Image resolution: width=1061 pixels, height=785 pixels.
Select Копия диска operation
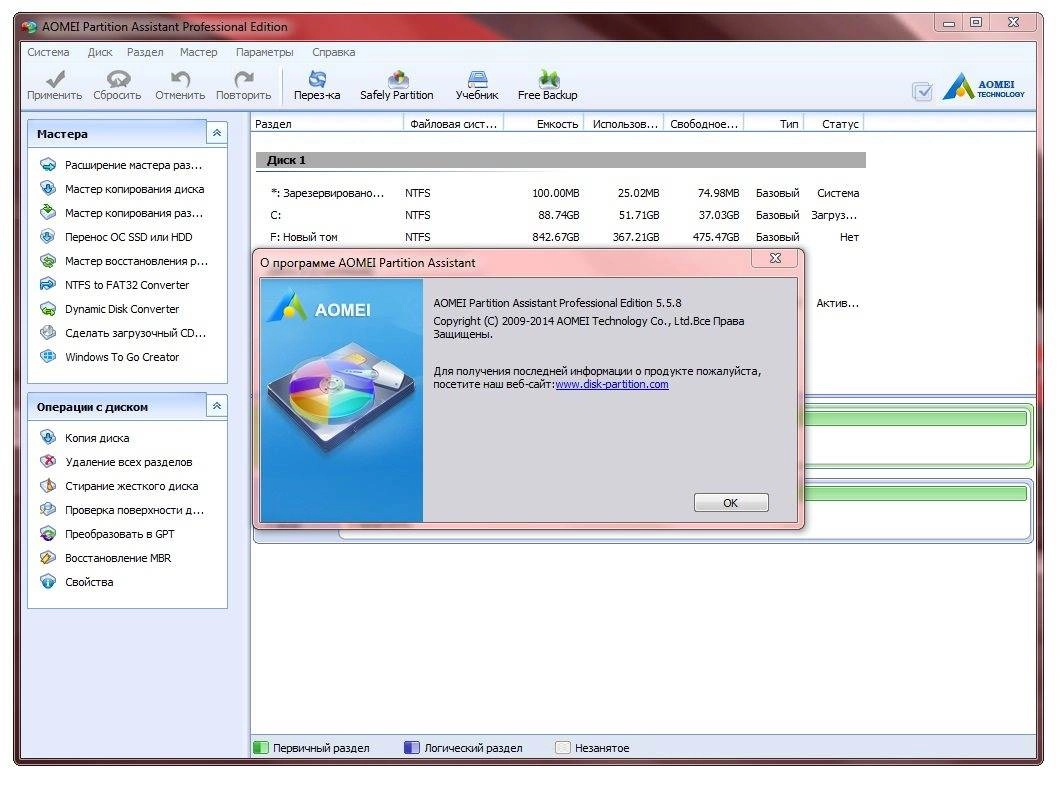click(x=85, y=438)
